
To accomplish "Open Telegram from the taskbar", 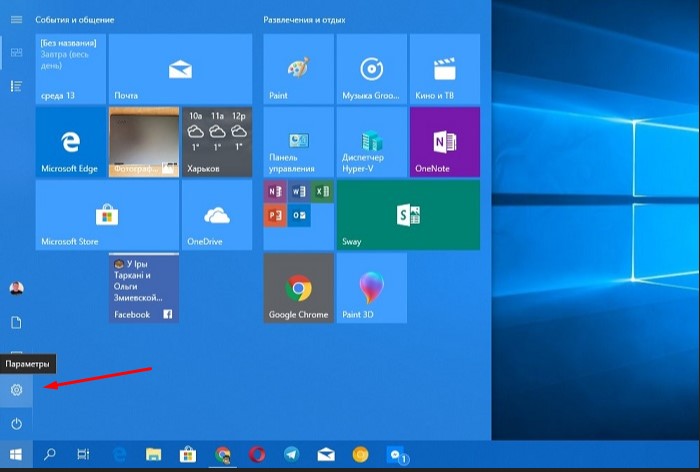I will [292, 455].
